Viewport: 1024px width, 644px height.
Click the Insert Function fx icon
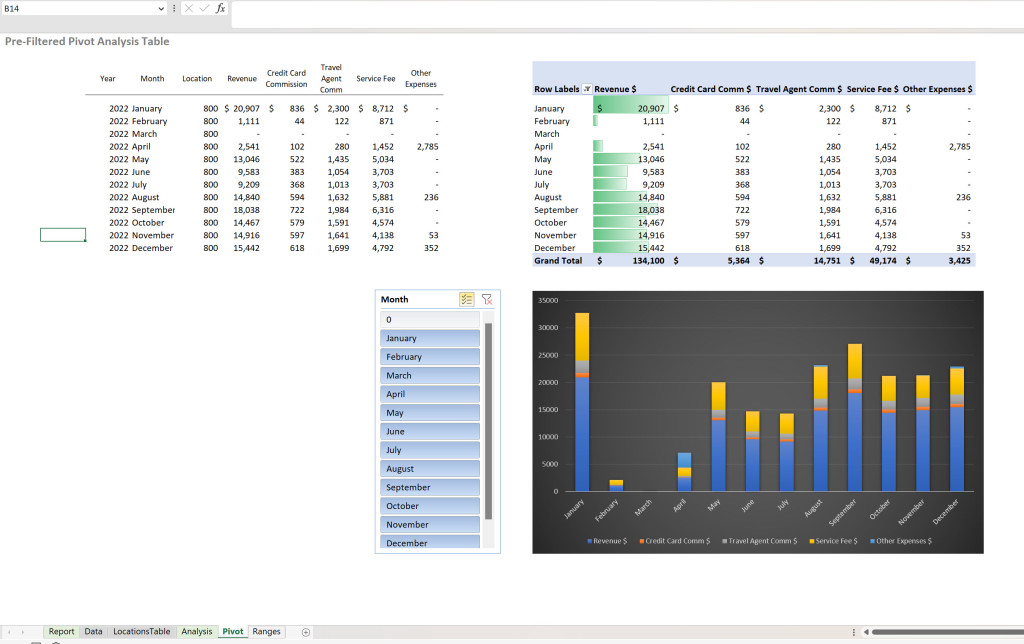coord(221,8)
